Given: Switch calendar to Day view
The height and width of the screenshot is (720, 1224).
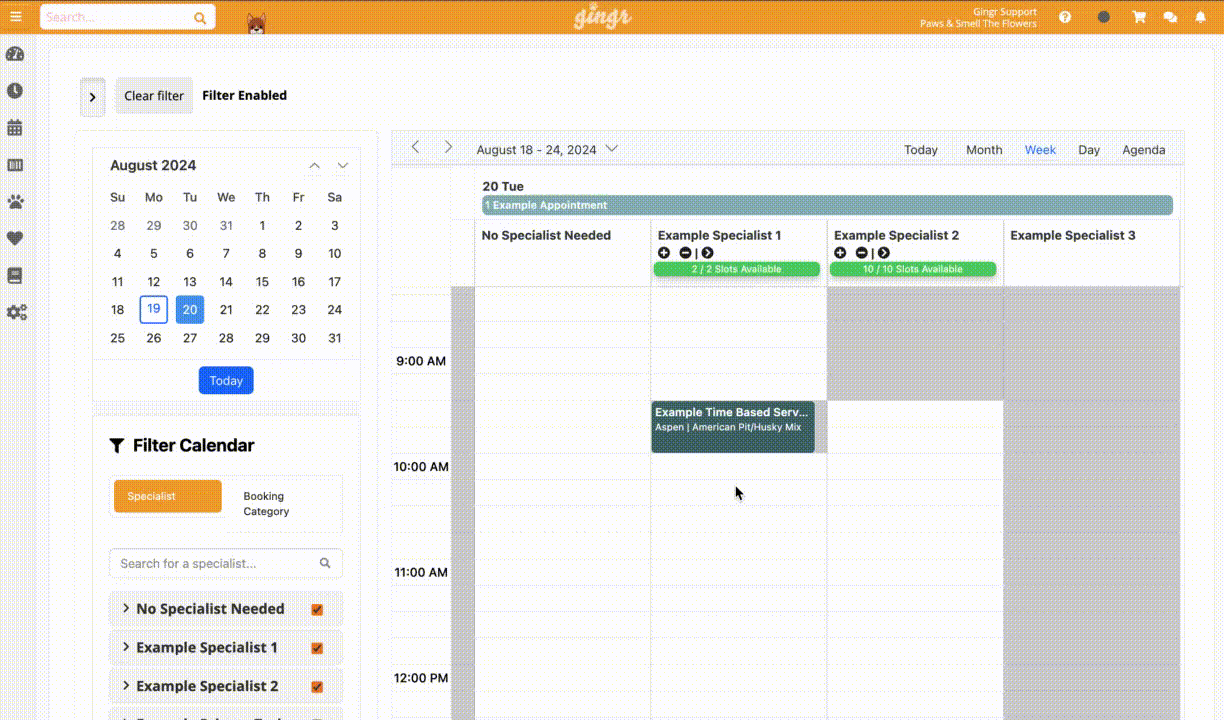Looking at the screenshot, I should 1089,150.
